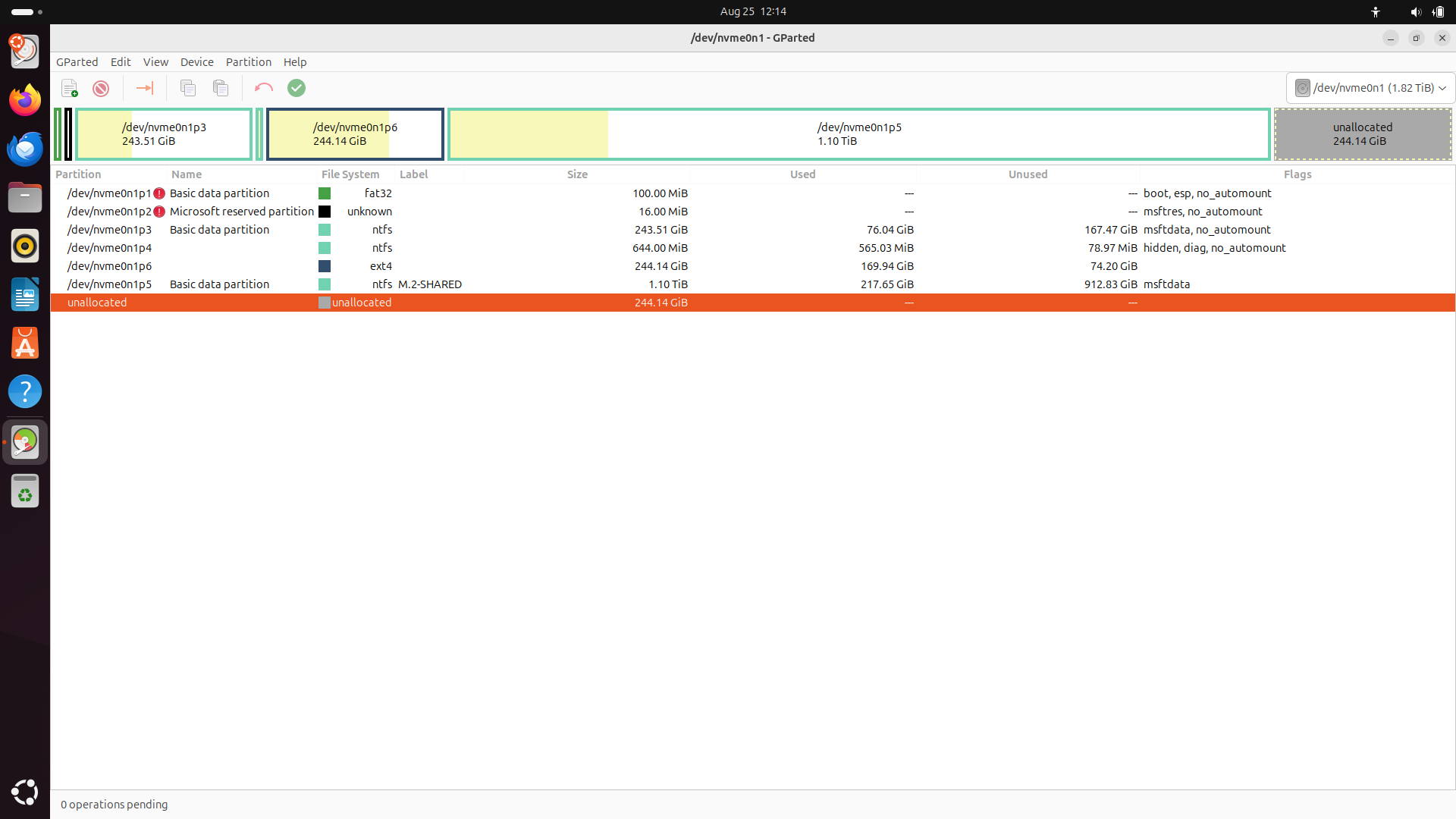Click the New partition toolbar icon
Screen dimensions: 1456x819
click(x=70, y=89)
